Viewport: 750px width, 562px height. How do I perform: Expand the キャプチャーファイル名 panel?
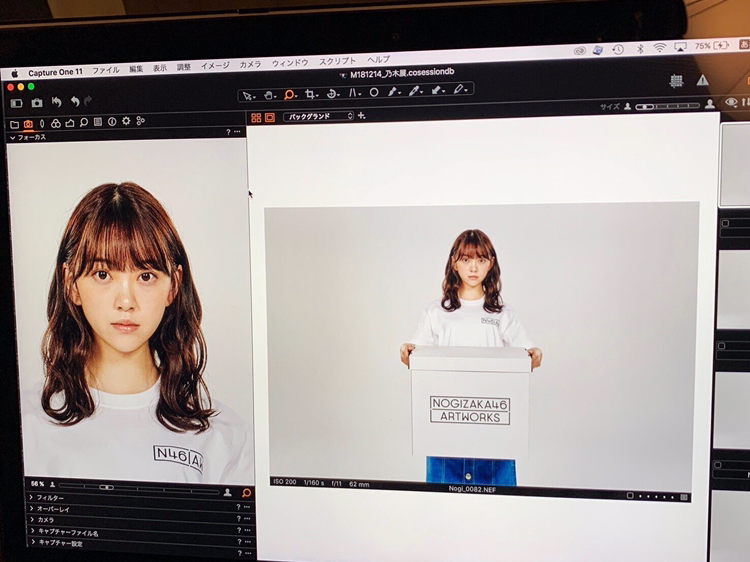coord(33,530)
